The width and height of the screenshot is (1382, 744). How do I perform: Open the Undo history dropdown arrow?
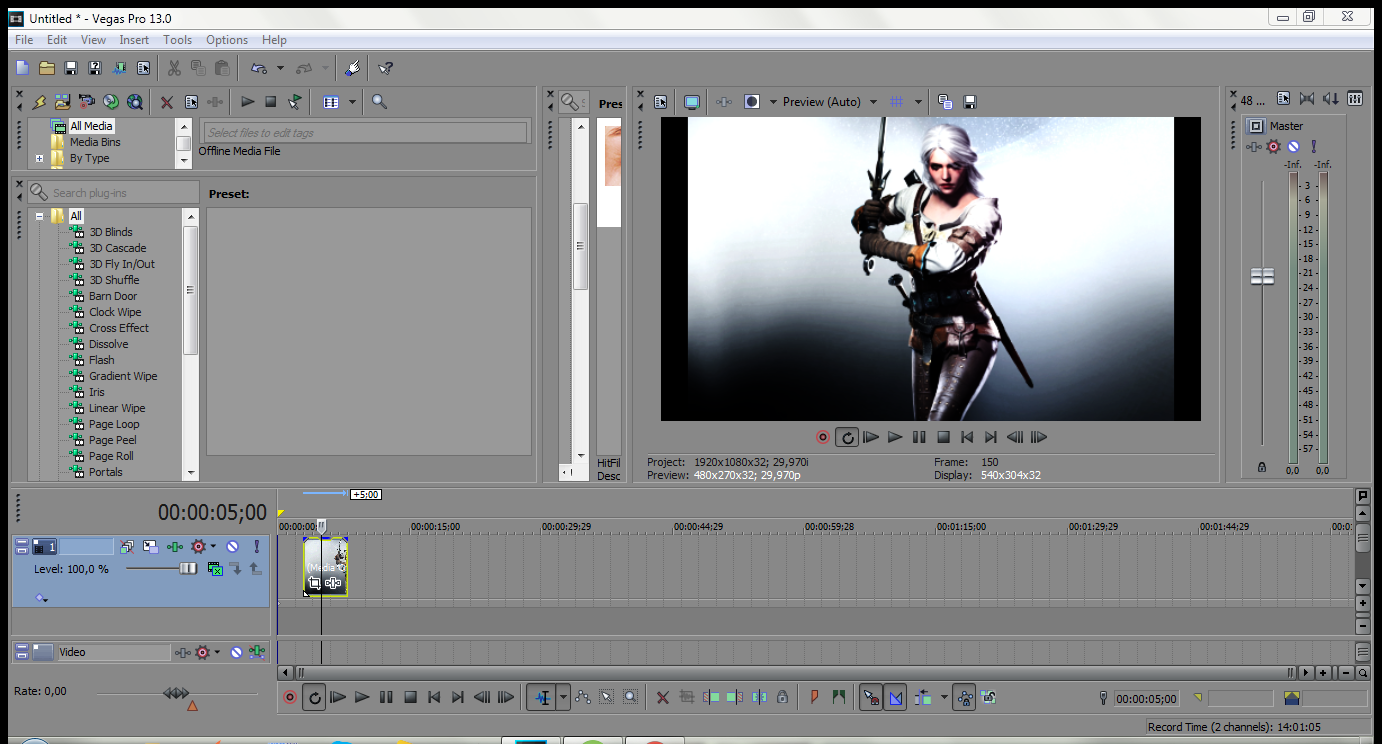[280, 68]
